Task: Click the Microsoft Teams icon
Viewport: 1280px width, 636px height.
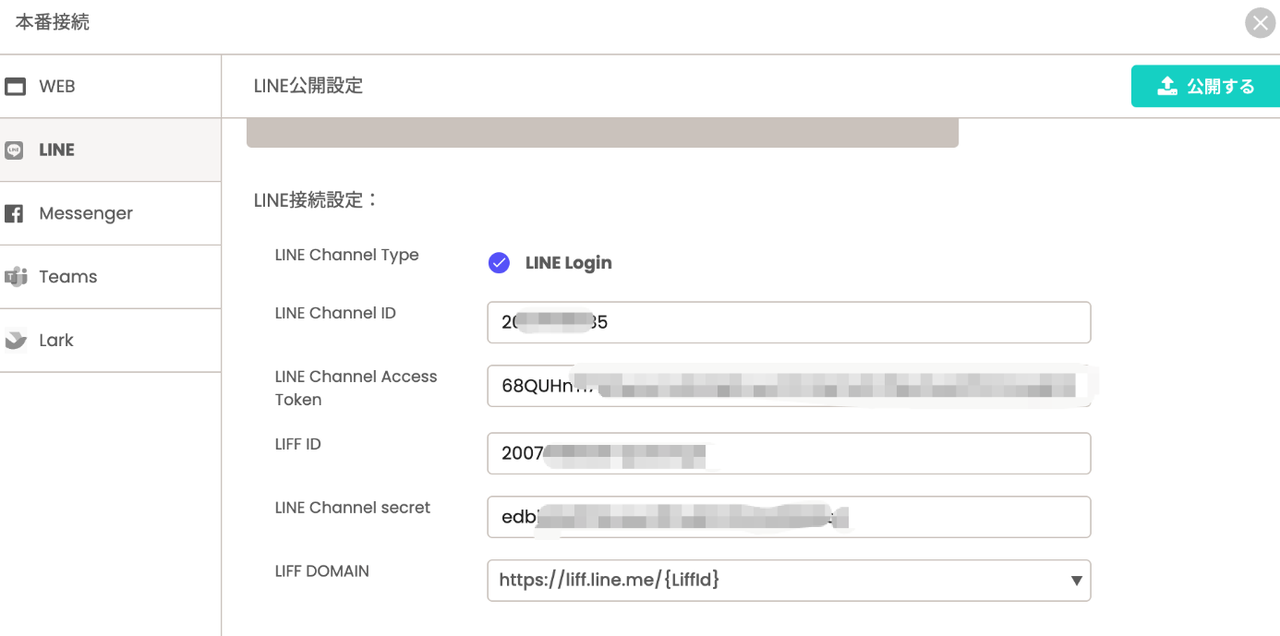Action: tap(15, 277)
